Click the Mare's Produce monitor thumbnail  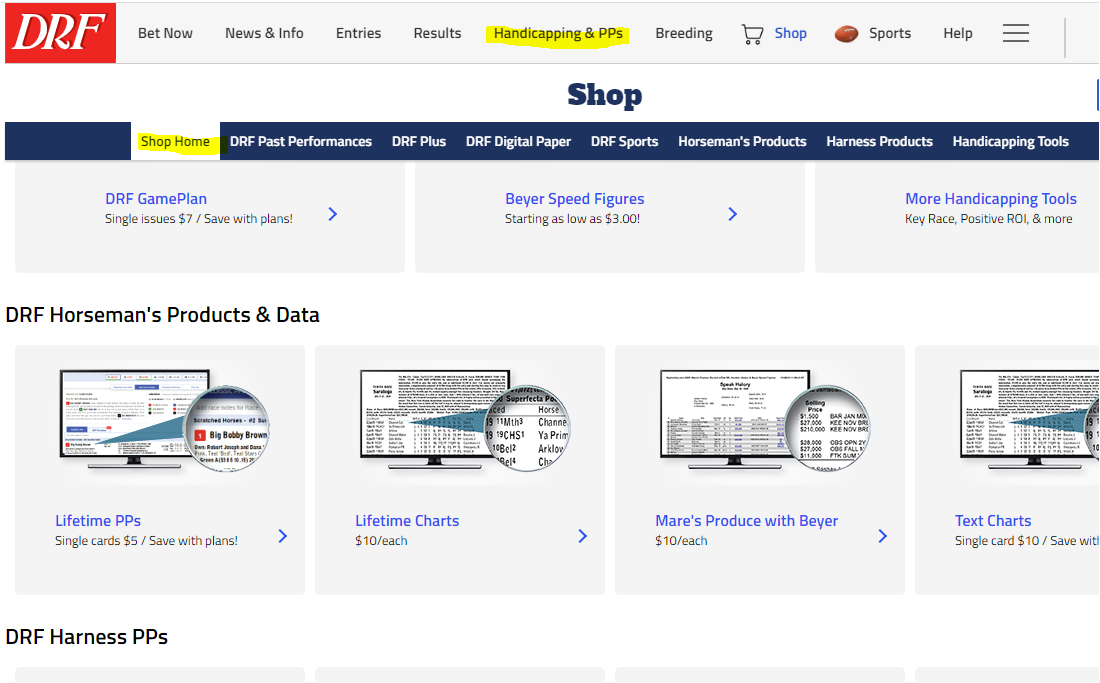point(765,419)
